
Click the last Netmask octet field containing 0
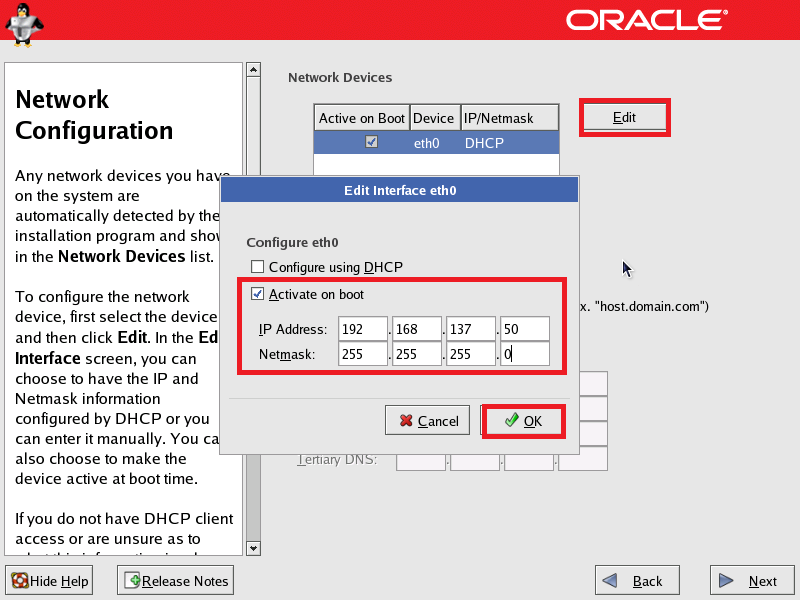tap(525, 354)
